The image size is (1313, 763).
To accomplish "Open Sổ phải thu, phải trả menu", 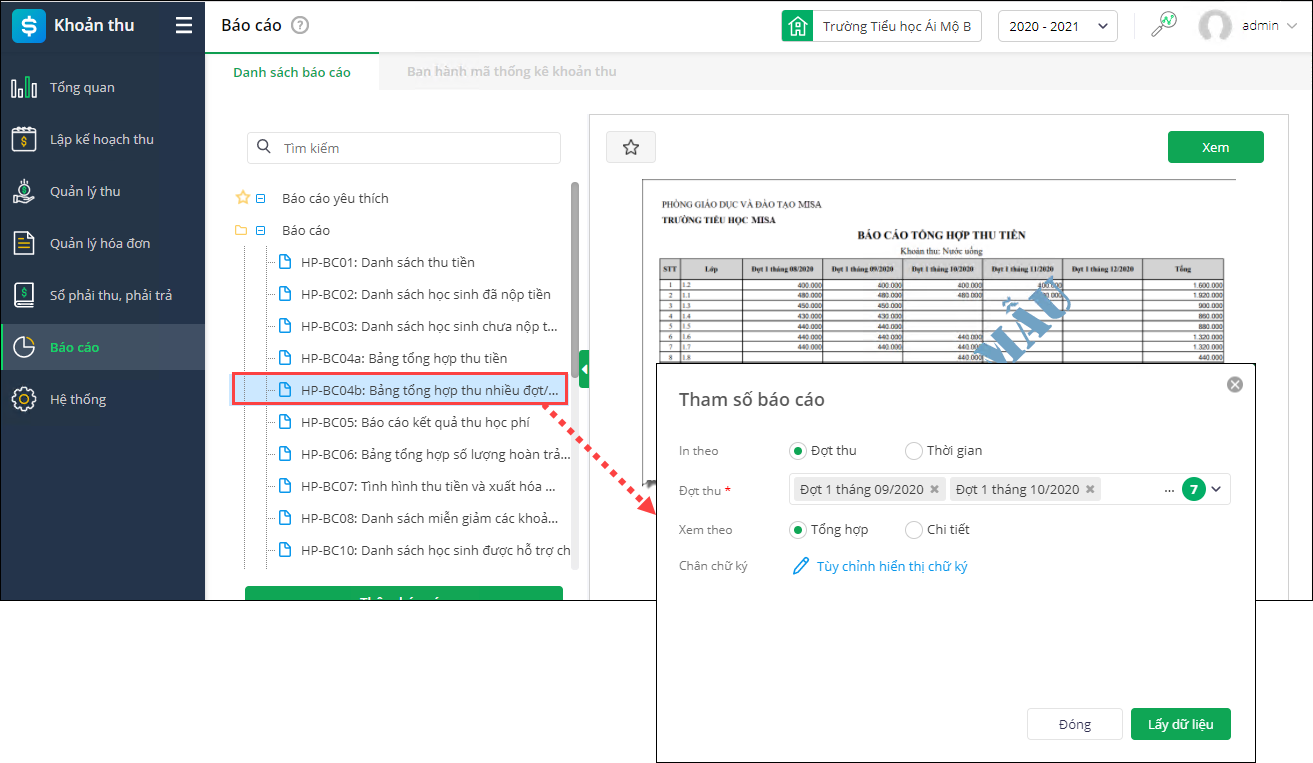I will pos(110,296).
